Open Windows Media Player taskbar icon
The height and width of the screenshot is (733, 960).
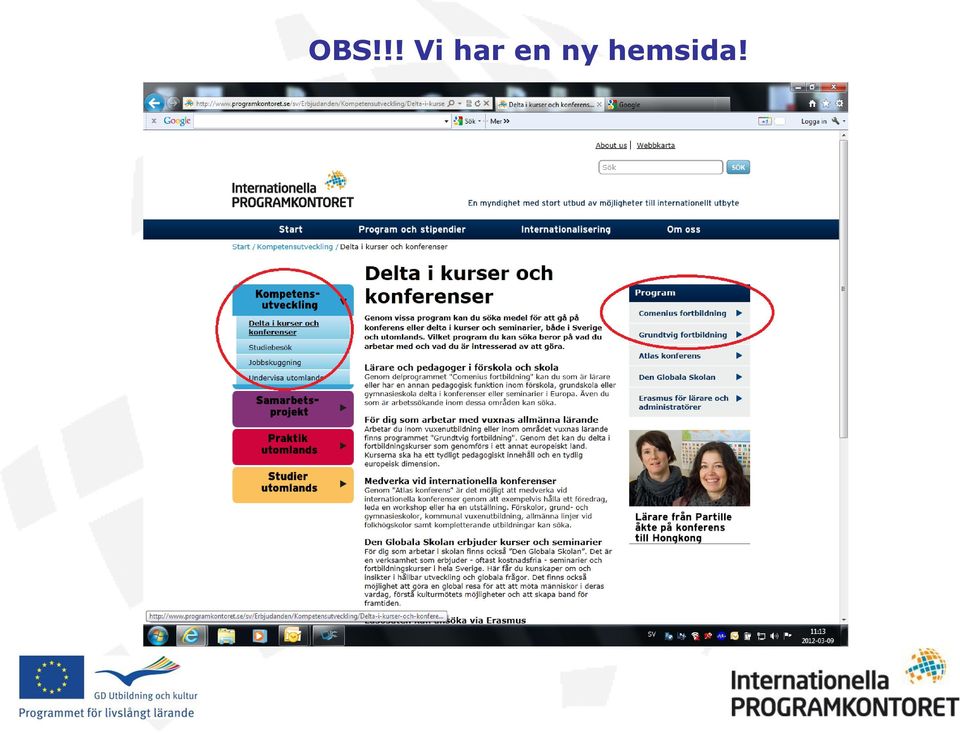[259, 636]
